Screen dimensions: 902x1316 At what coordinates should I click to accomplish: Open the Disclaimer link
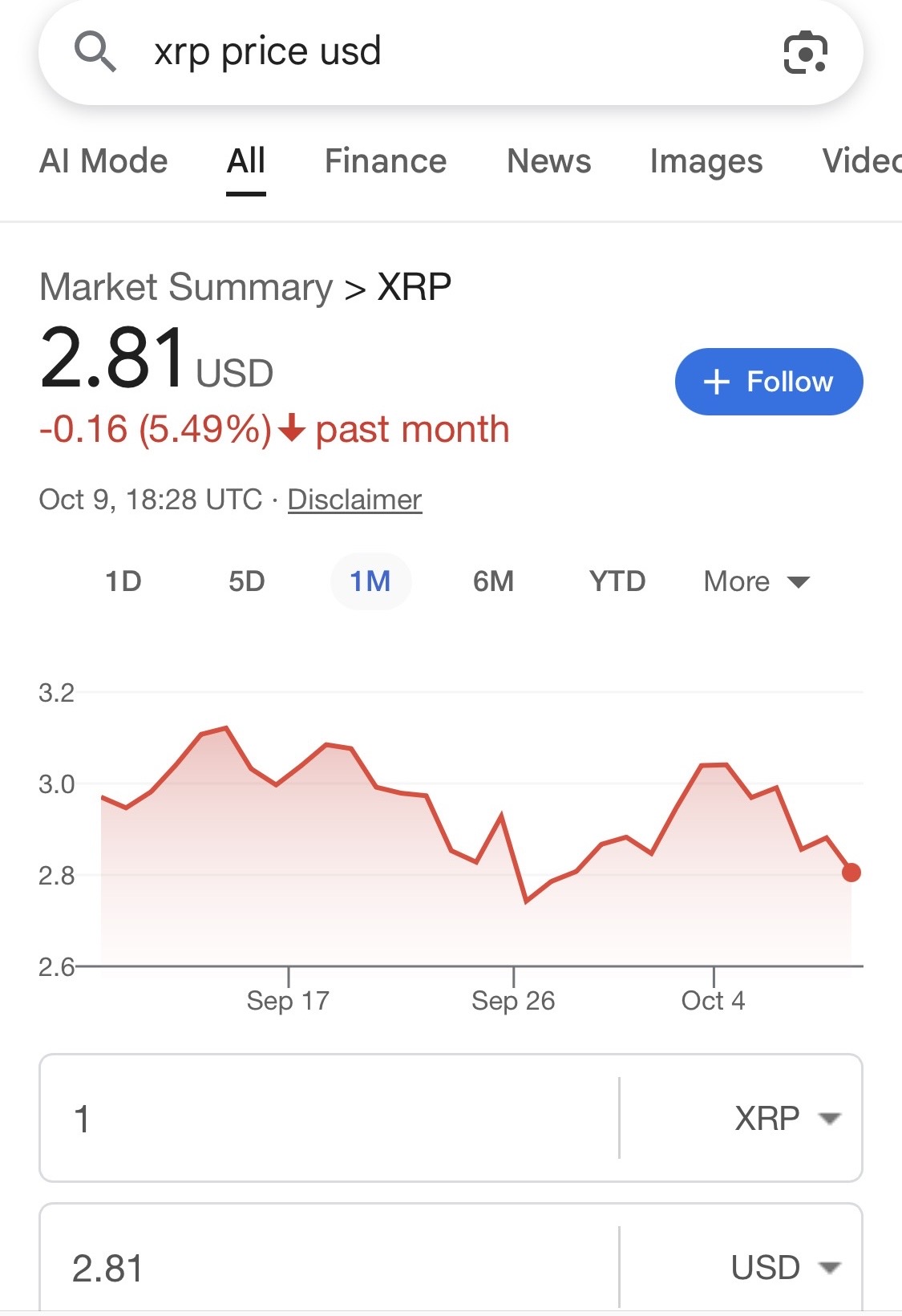tap(354, 500)
